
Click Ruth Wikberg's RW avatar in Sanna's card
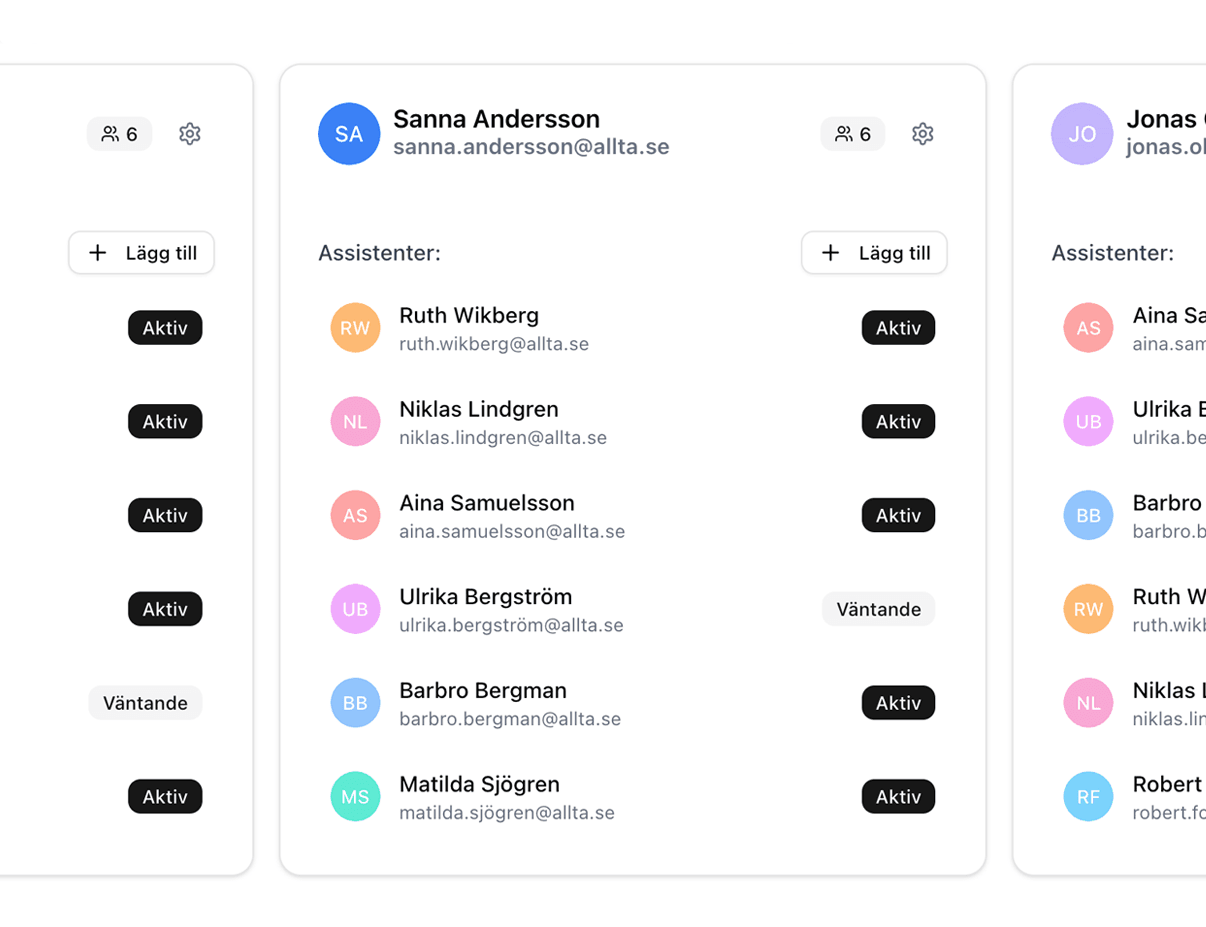tap(355, 328)
